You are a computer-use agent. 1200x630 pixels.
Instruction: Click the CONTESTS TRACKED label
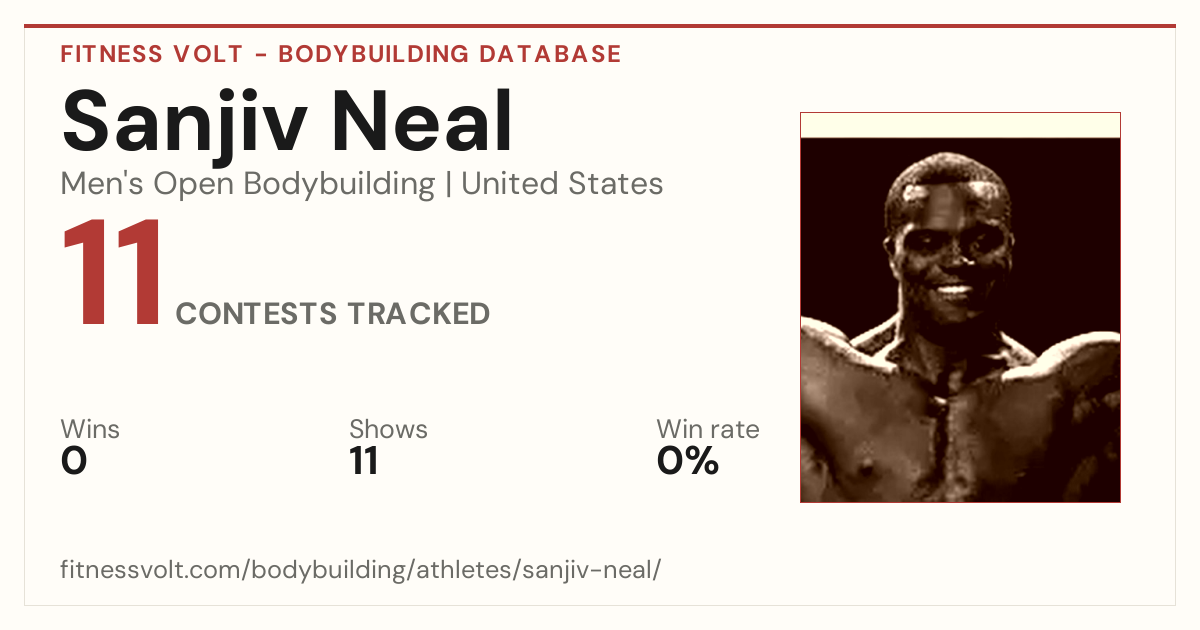(x=333, y=314)
